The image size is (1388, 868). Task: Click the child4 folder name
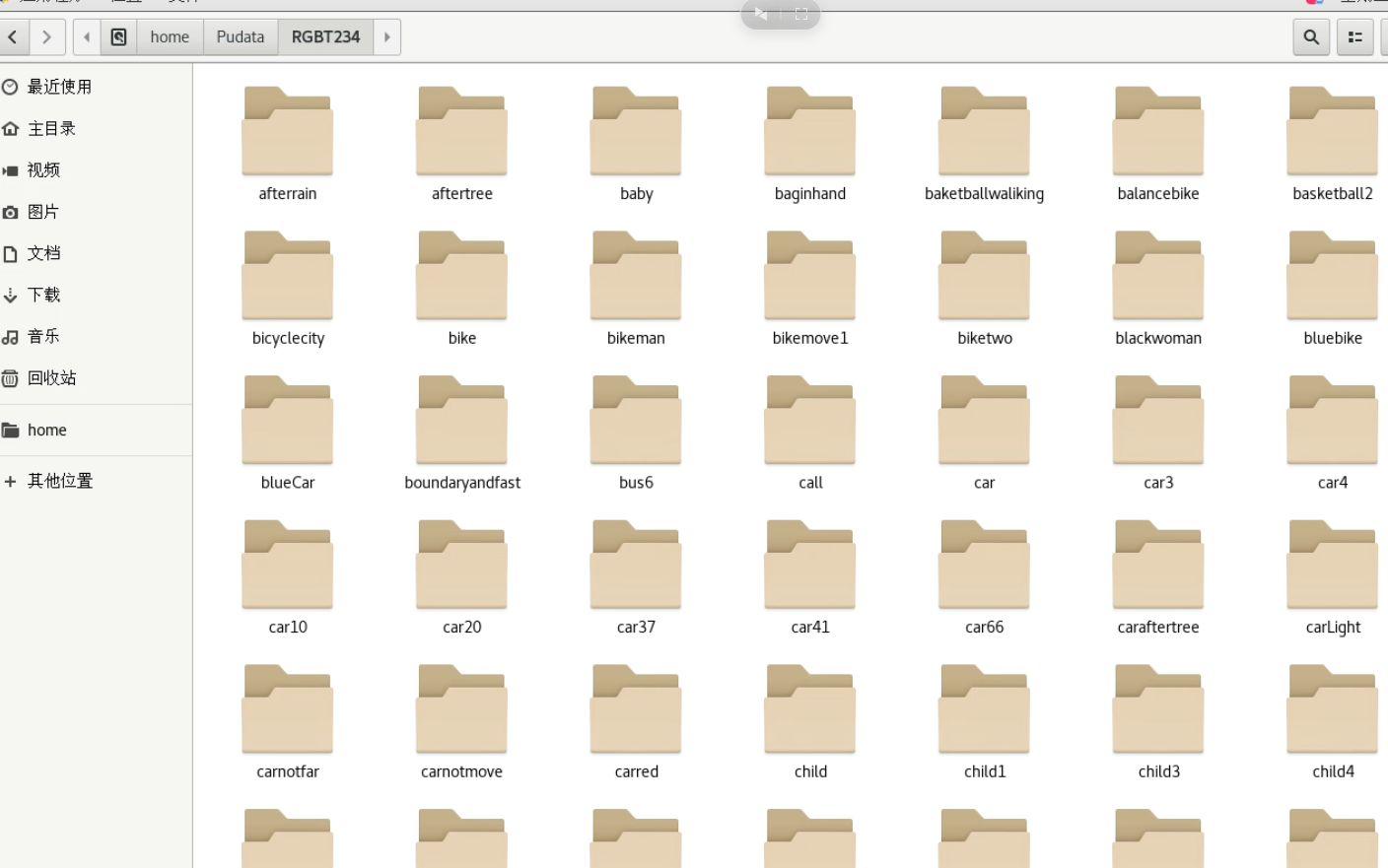[x=1333, y=772]
